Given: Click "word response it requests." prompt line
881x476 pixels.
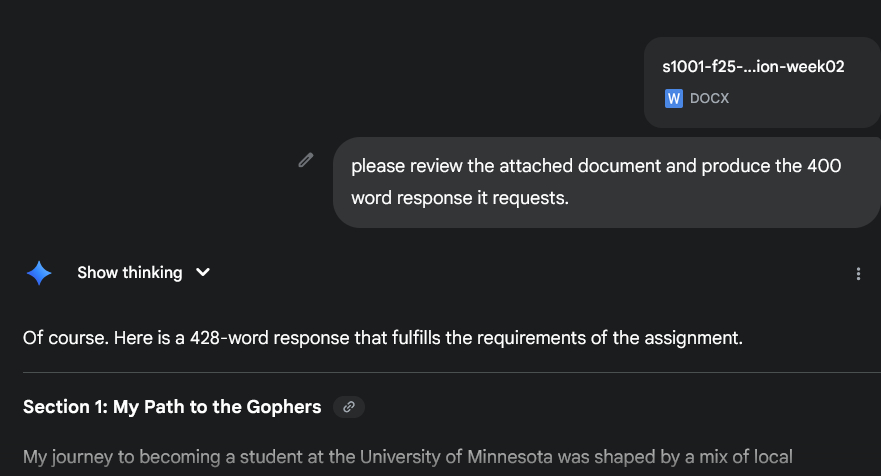Looking at the screenshot, I should pyautogui.click(x=459, y=198).
